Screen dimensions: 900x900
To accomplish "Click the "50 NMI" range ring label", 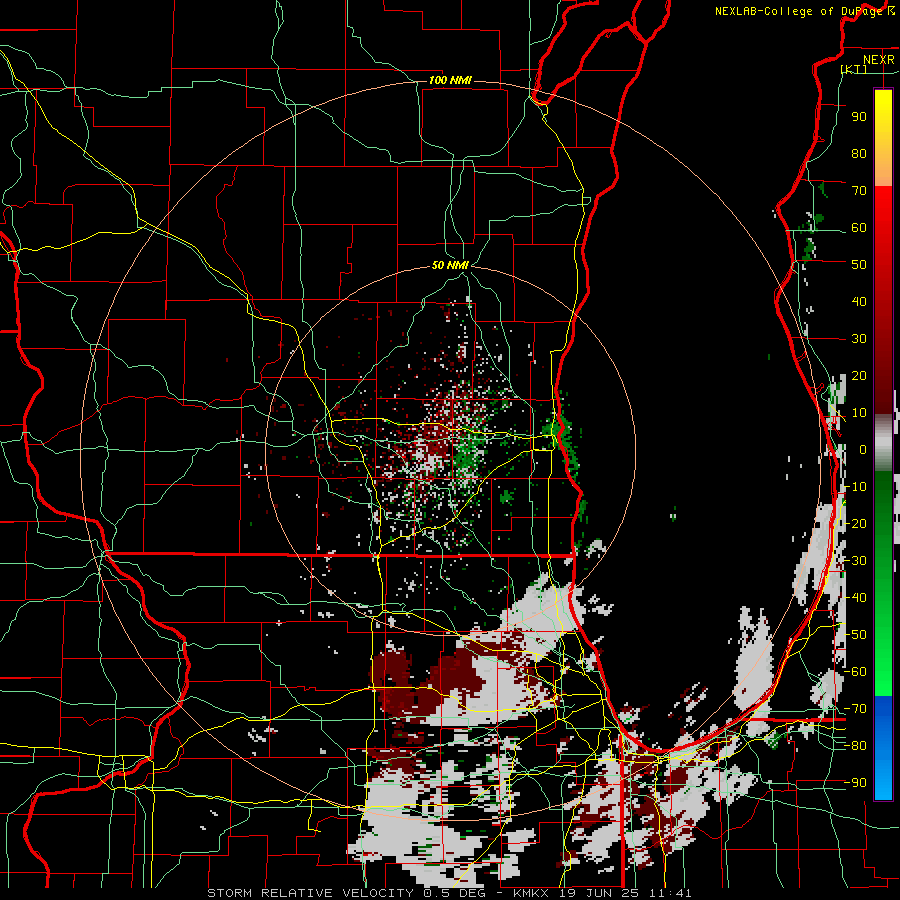I will pos(450,265).
